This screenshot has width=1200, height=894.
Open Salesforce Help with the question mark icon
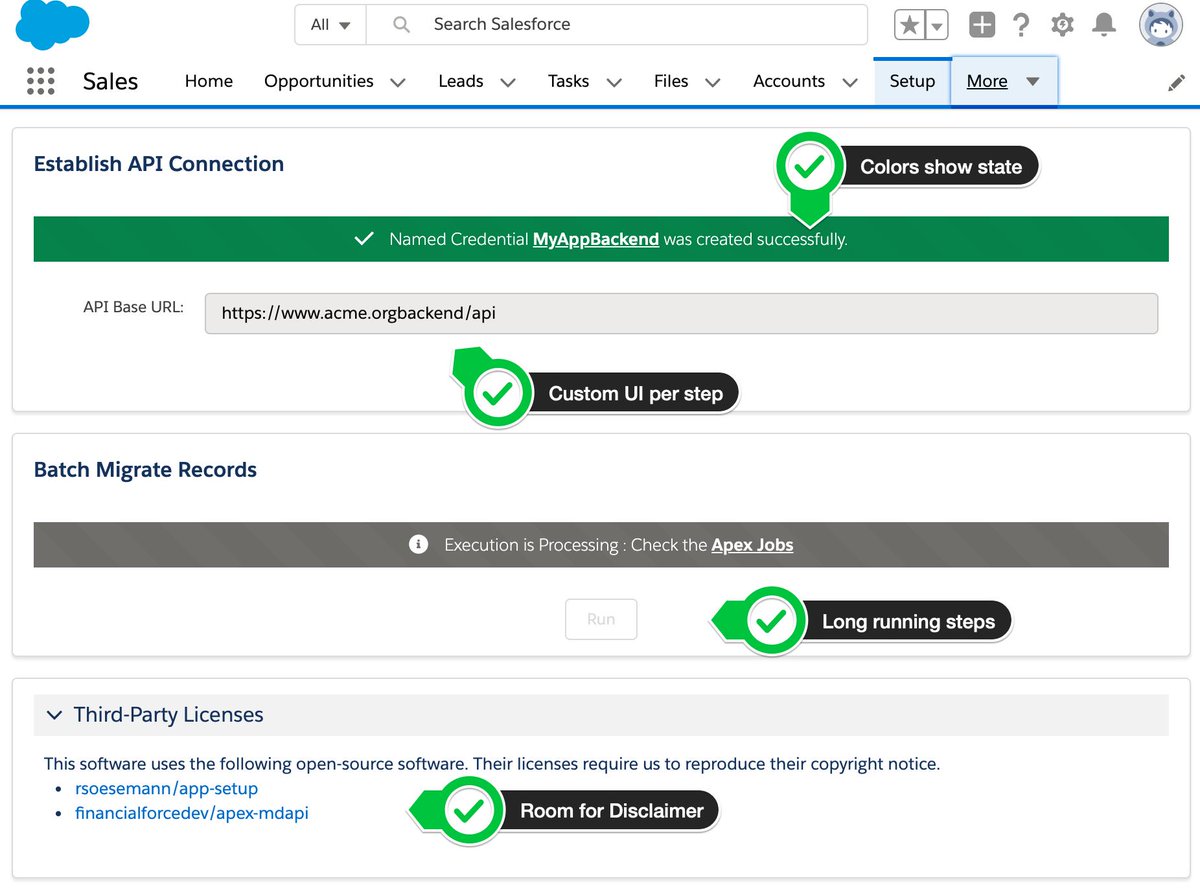tap(1021, 25)
